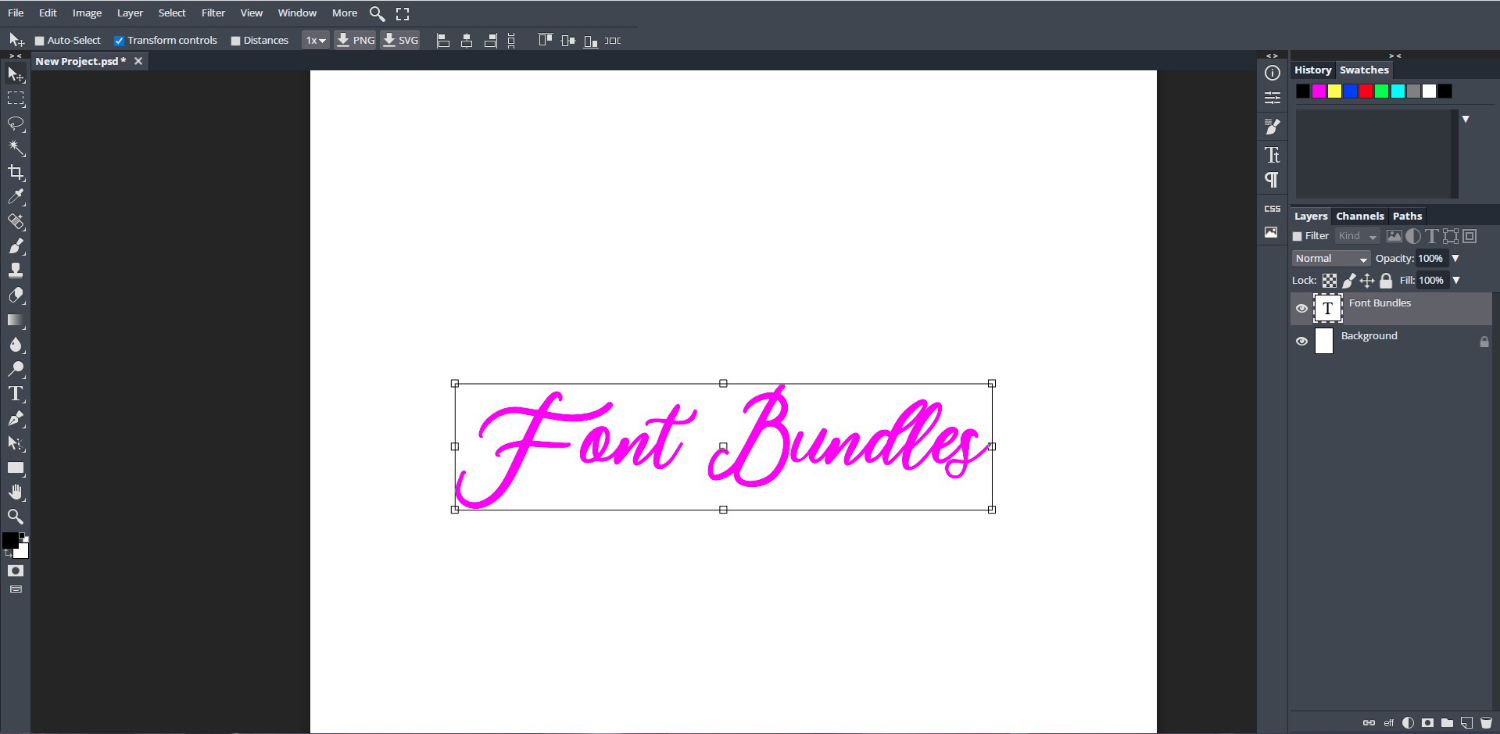This screenshot has width=1500, height=734.
Task: Select the Clone Stamp tool
Action: [16, 270]
